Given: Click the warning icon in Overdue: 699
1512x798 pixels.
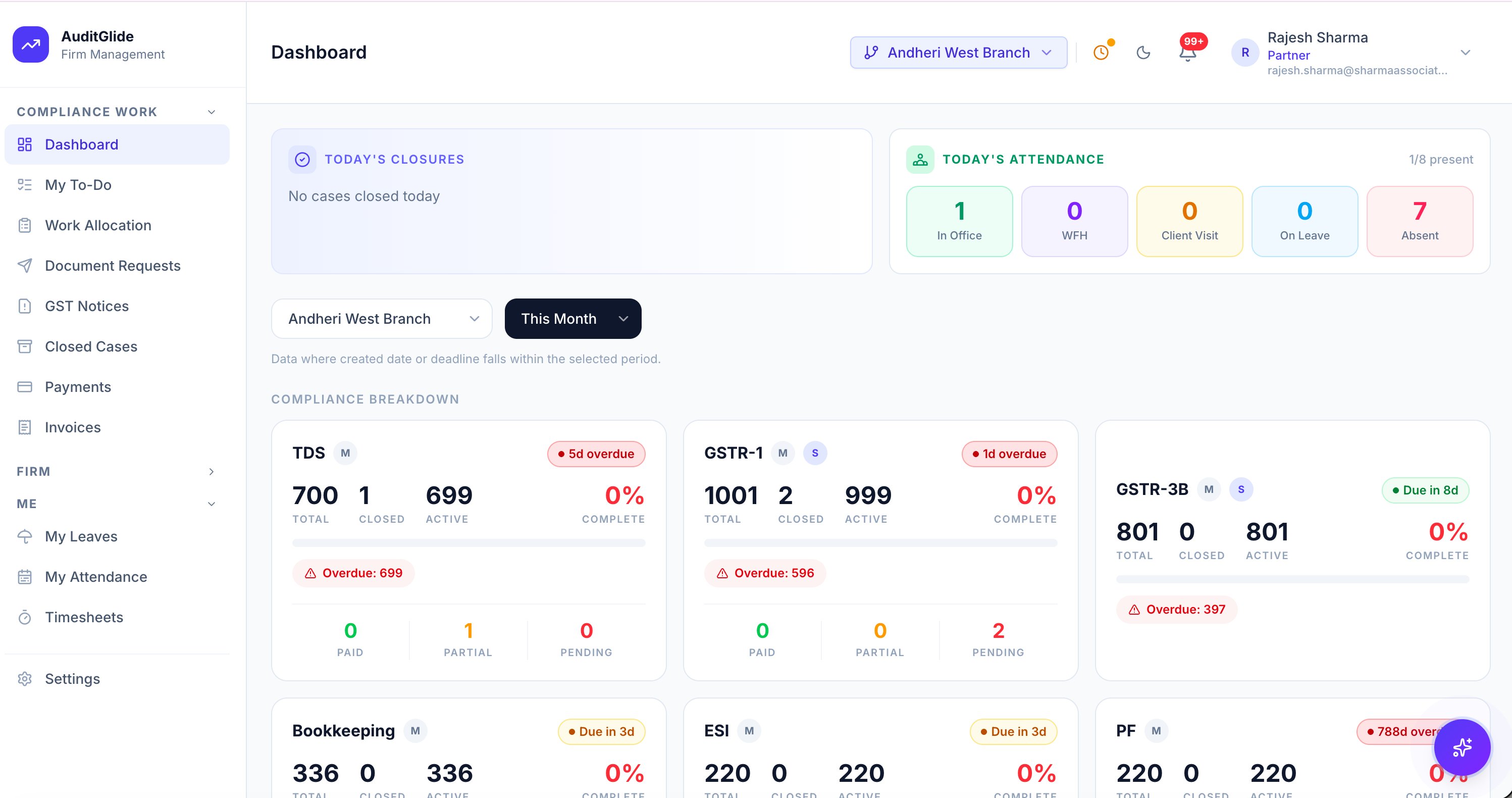Looking at the screenshot, I should point(310,573).
